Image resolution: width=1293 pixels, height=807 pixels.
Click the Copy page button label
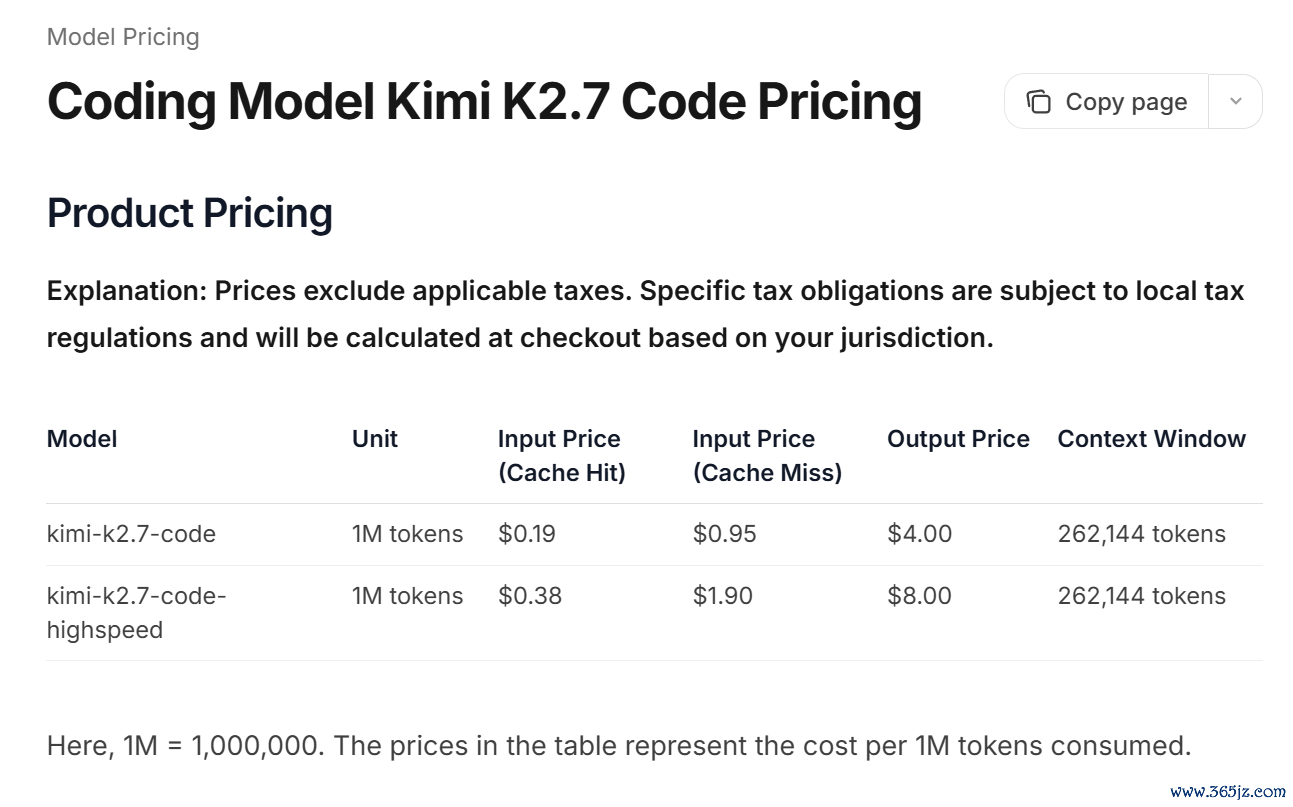(1126, 102)
